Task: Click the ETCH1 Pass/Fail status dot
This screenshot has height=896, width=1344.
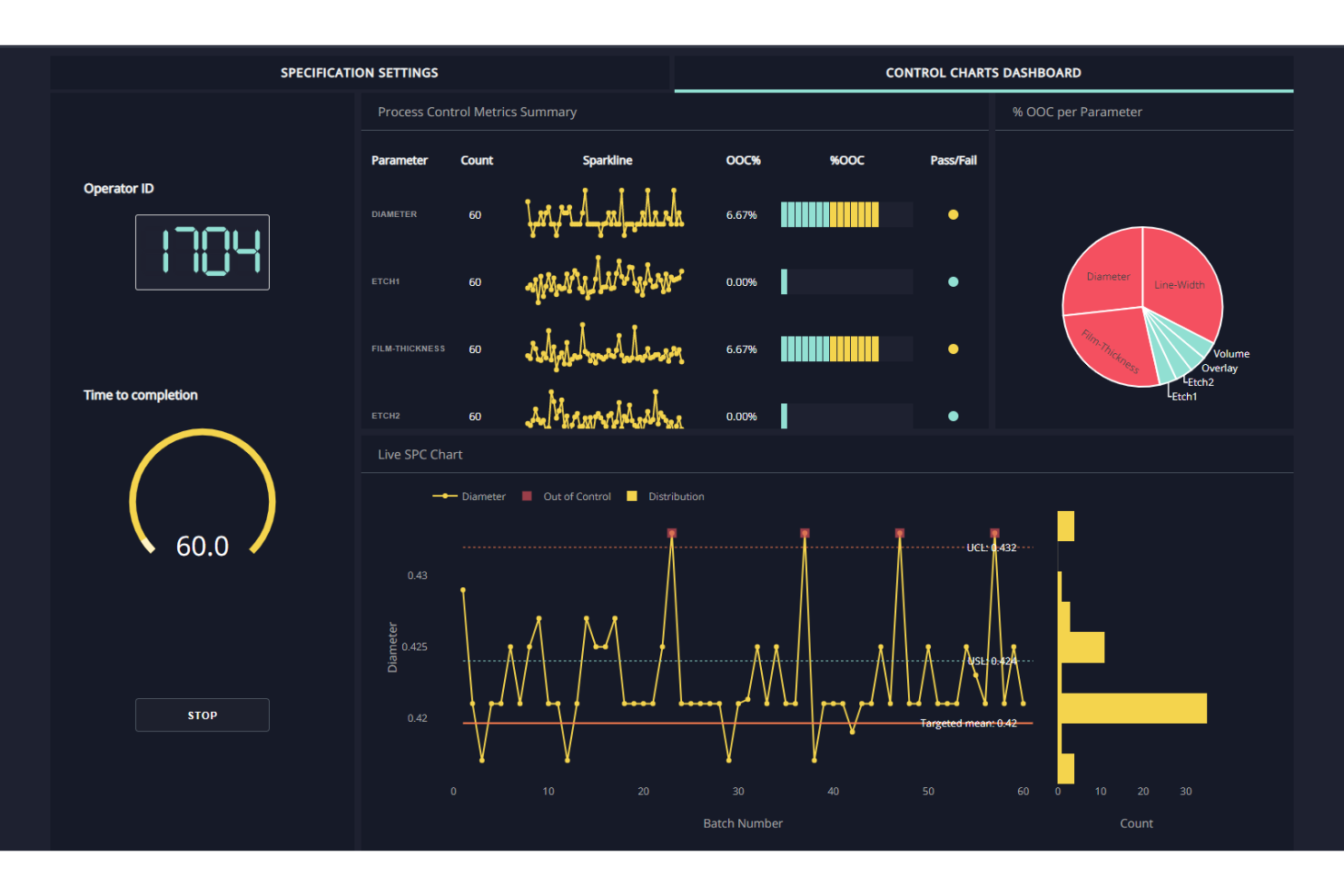Action: [x=954, y=281]
